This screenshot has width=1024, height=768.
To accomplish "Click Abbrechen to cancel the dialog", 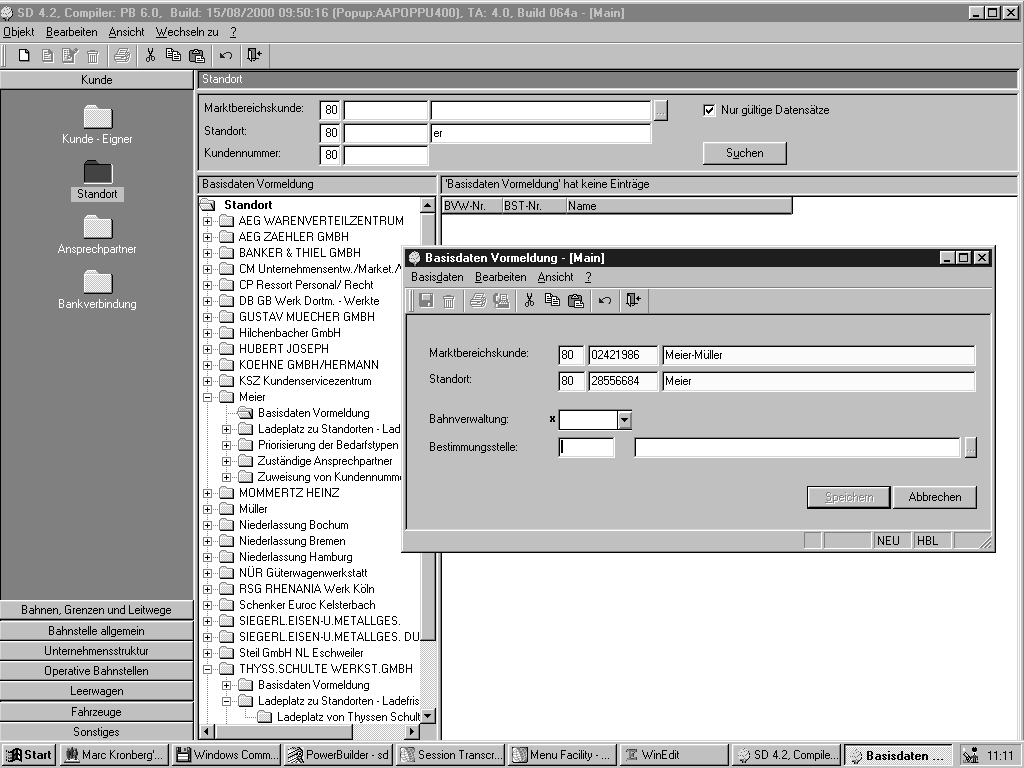I will click(x=934, y=497).
